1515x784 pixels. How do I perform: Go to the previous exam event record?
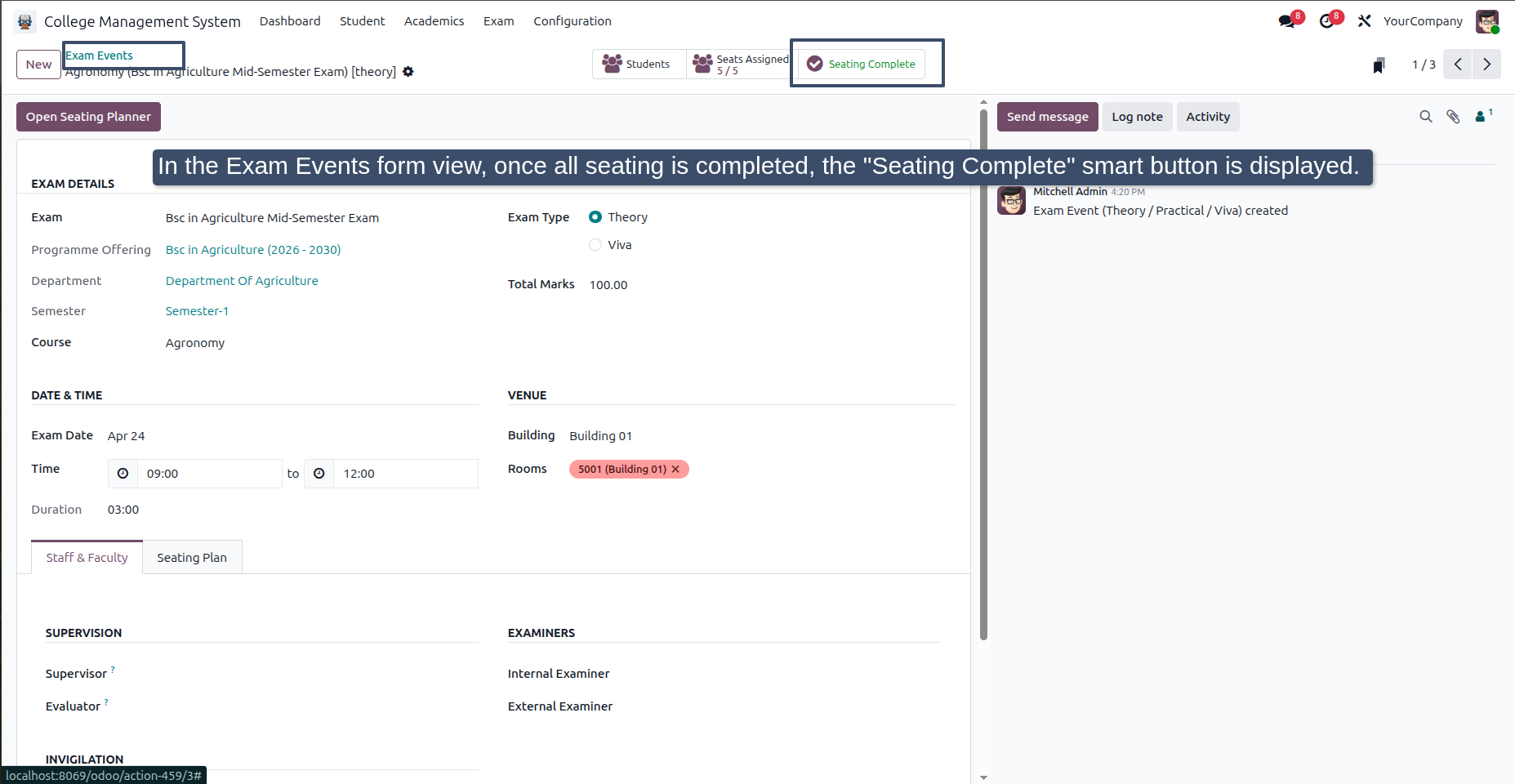[x=1458, y=65]
